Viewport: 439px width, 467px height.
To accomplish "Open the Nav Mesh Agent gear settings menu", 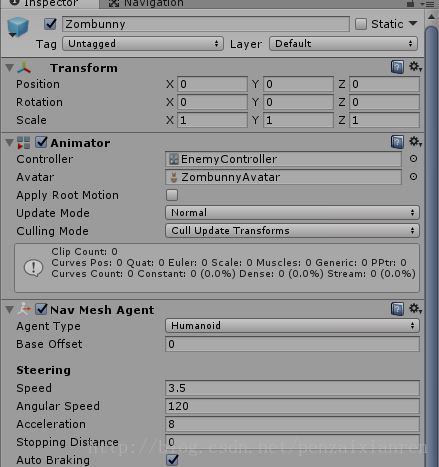I will 415,309.
